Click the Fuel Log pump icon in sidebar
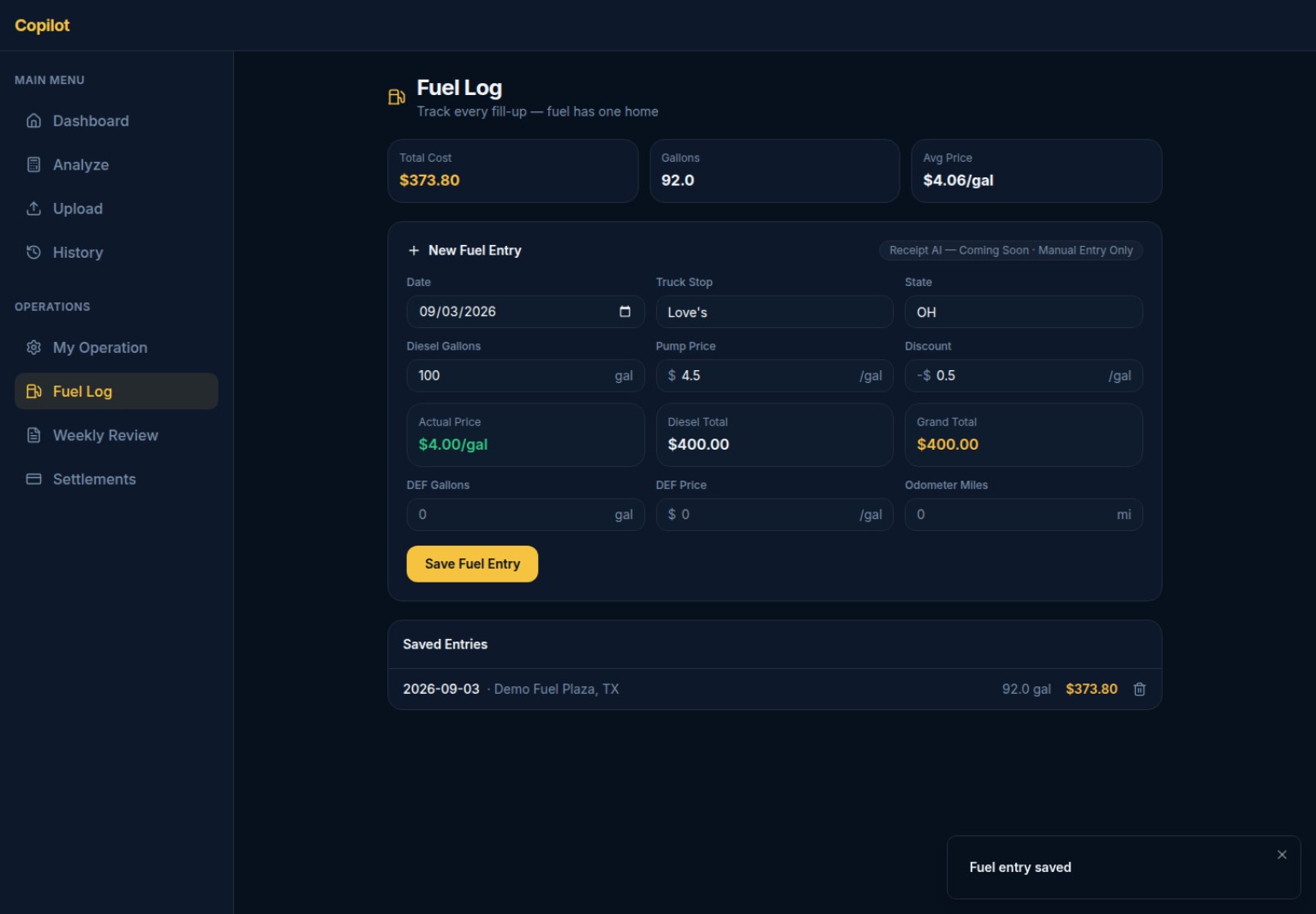This screenshot has width=1316, height=914. tap(33, 391)
